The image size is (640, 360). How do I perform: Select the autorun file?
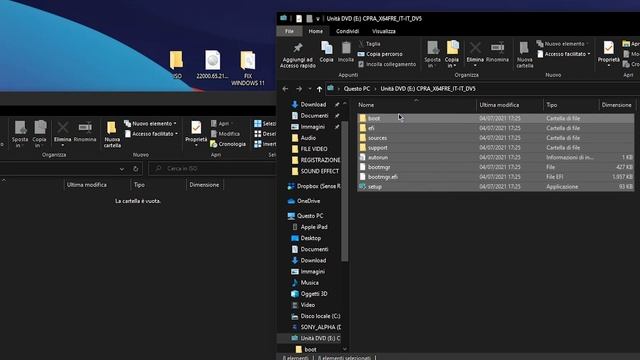pyautogui.click(x=496, y=158)
